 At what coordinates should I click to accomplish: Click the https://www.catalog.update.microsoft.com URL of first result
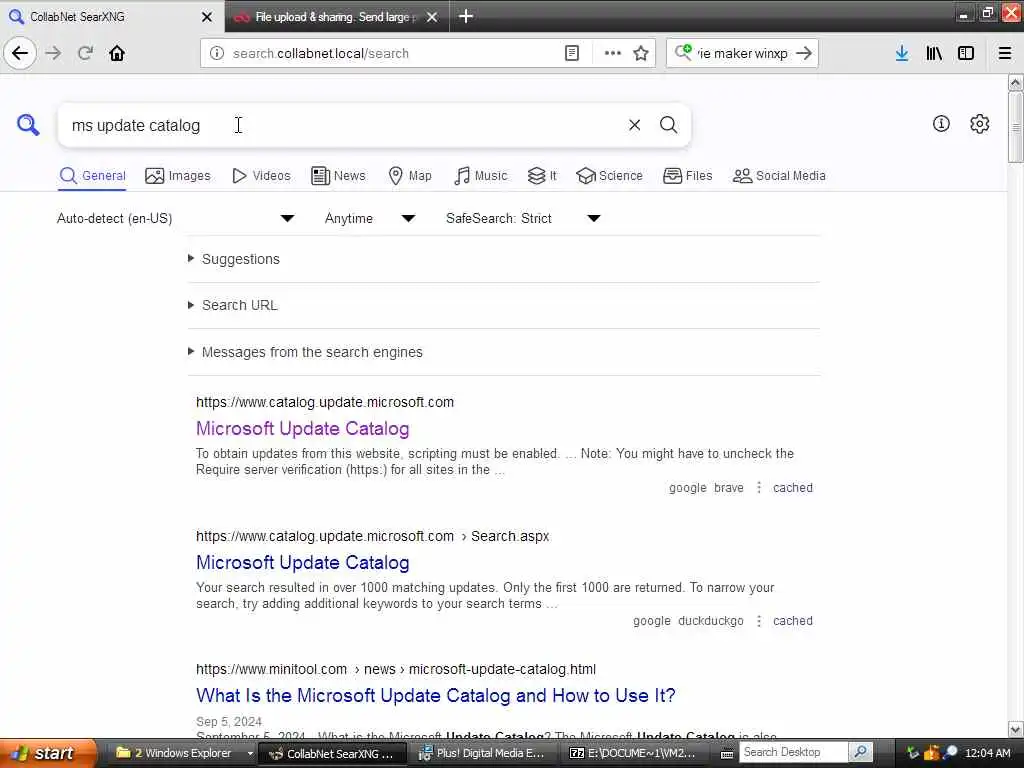325,402
